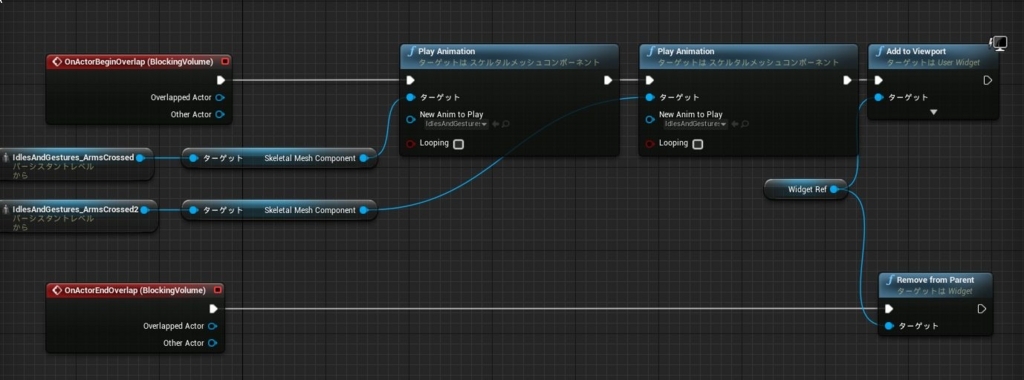Click exec output pin of second Play Animation
Viewport: 1024px width, 380px height.
(x=847, y=80)
